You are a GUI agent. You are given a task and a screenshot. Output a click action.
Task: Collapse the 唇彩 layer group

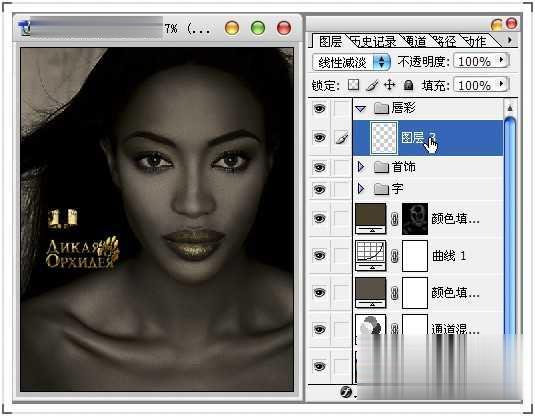click(361, 109)
